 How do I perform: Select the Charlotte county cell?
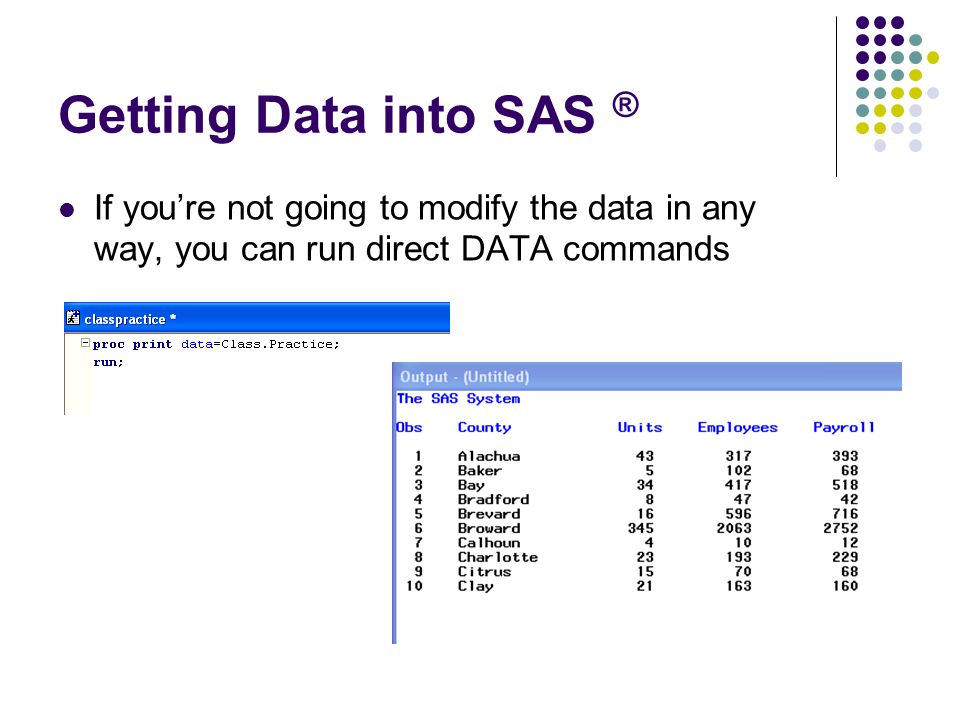click(x=498, y=557)
